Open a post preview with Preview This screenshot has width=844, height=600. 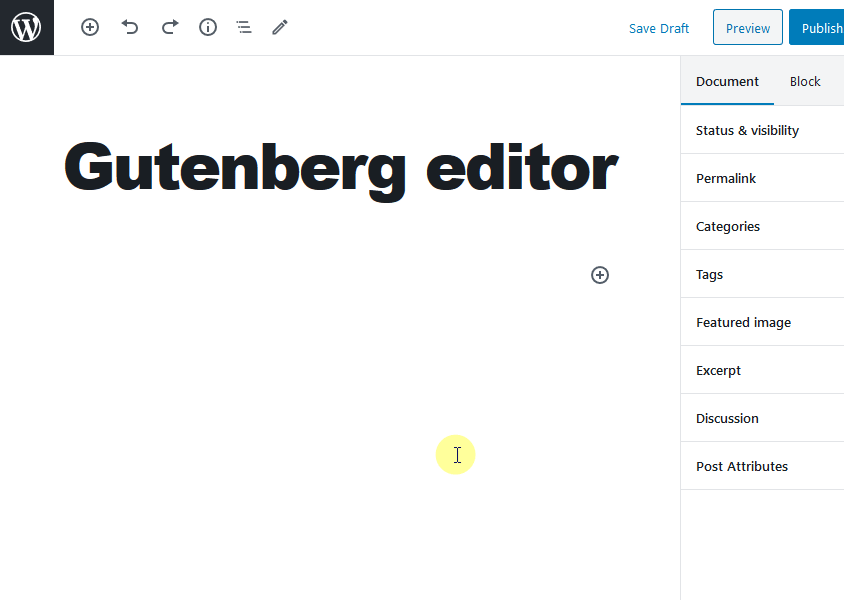[x=747, y=27]
